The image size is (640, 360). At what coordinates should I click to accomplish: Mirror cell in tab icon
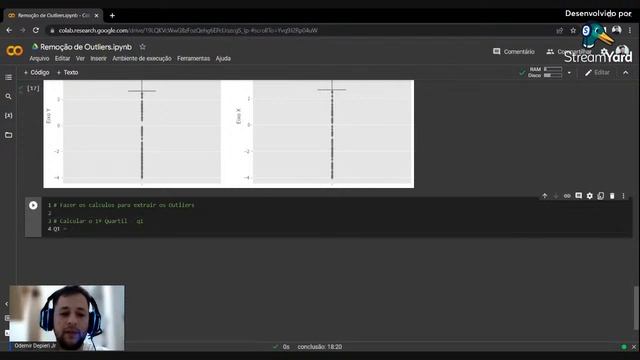pyautogui.click(x=600, y=196)
